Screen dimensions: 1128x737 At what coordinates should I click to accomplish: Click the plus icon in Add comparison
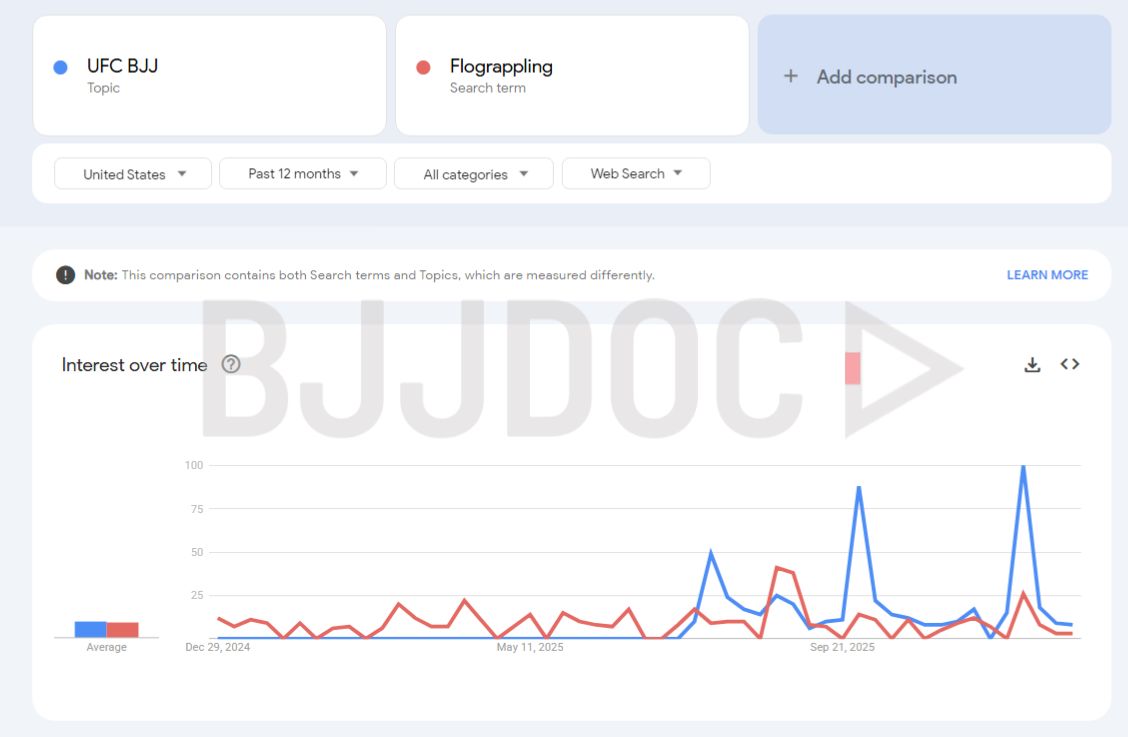791,76
